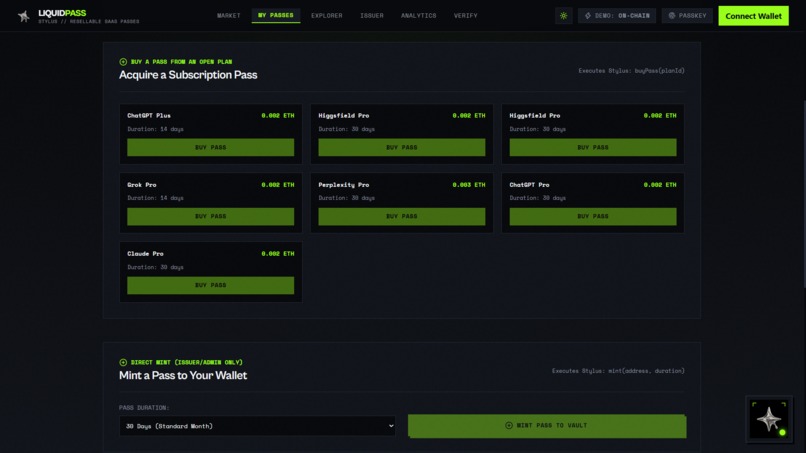
Task: Click Executes Stylus: mint(address, duration) text
Action: [x=618, y=371]
